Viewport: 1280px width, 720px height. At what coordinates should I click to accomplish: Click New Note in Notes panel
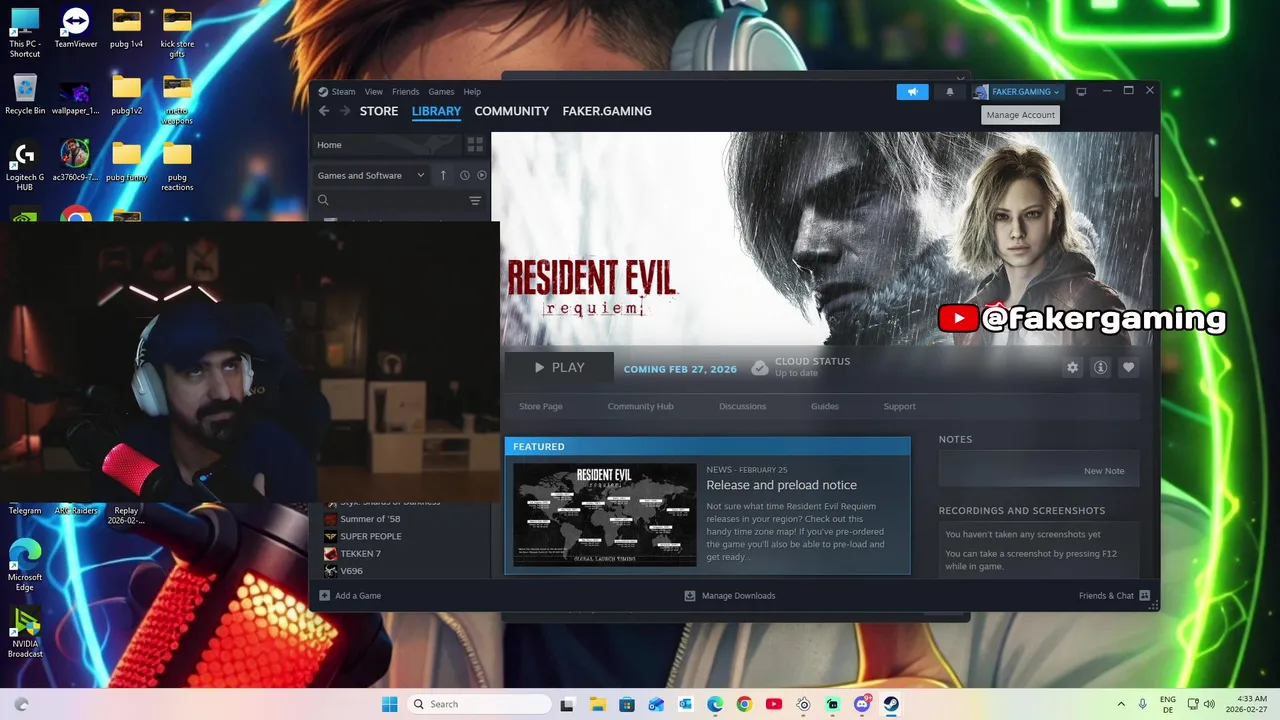1104,471
